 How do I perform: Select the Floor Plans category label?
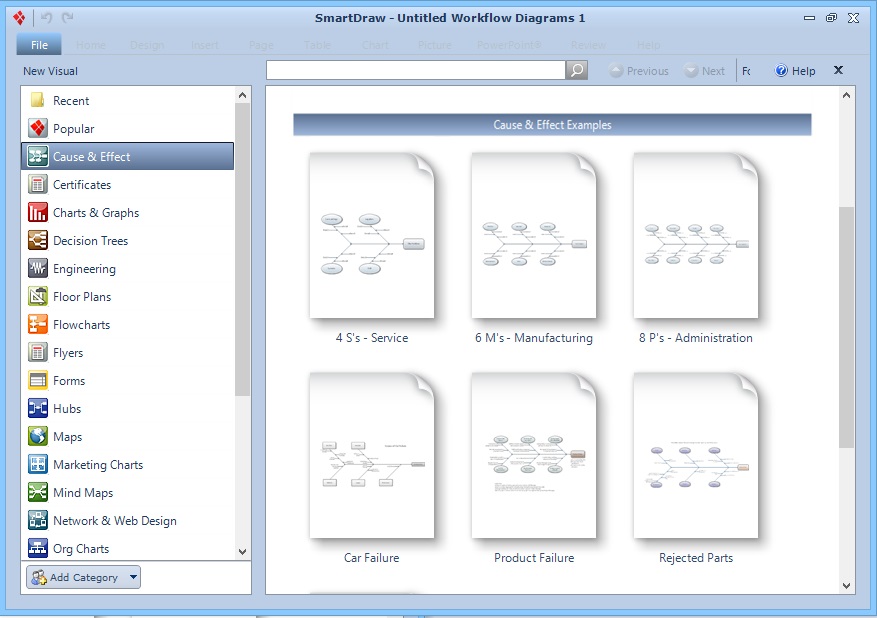coord(82,297)
